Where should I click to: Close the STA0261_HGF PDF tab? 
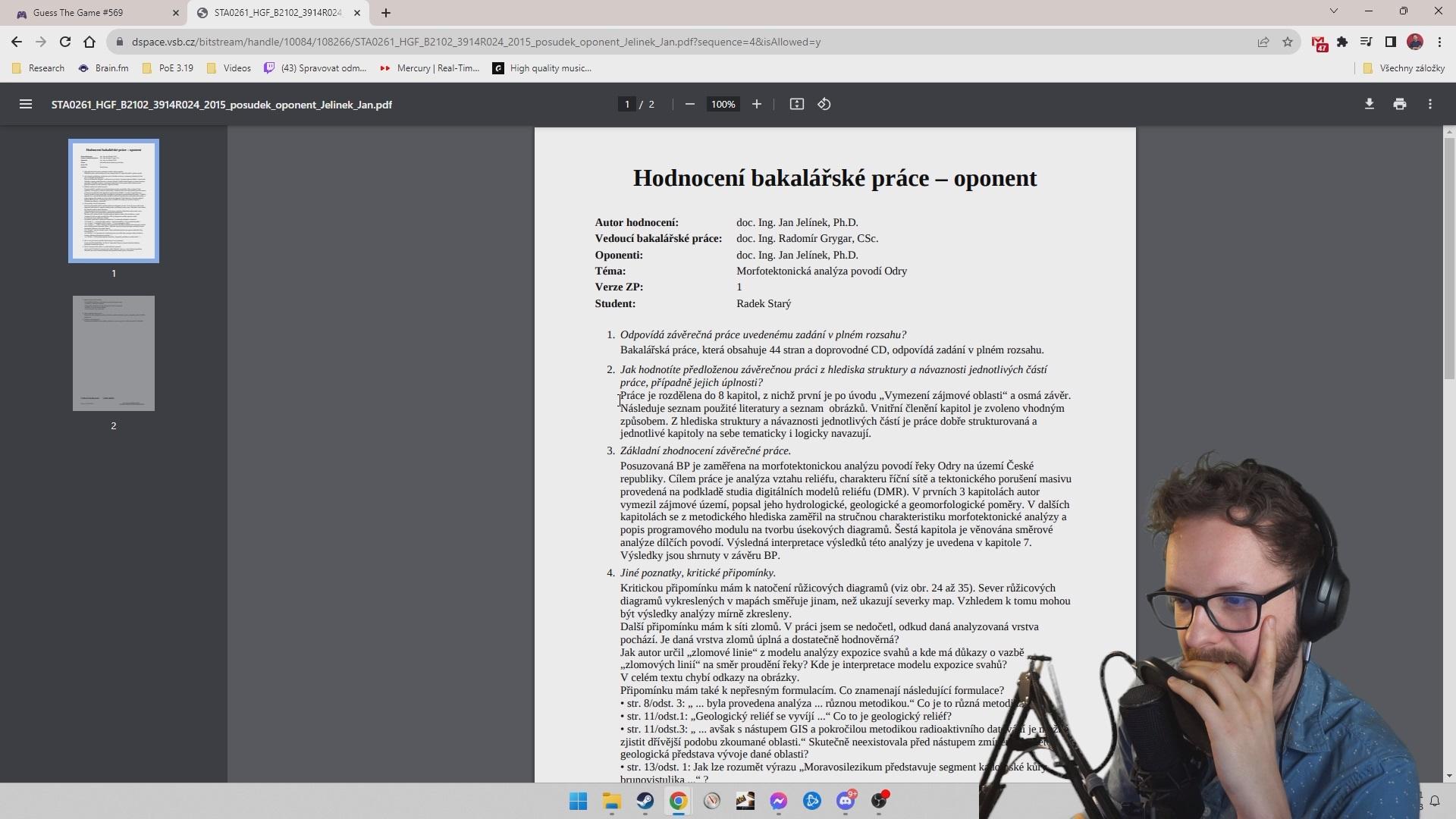[x=357, y=13]
